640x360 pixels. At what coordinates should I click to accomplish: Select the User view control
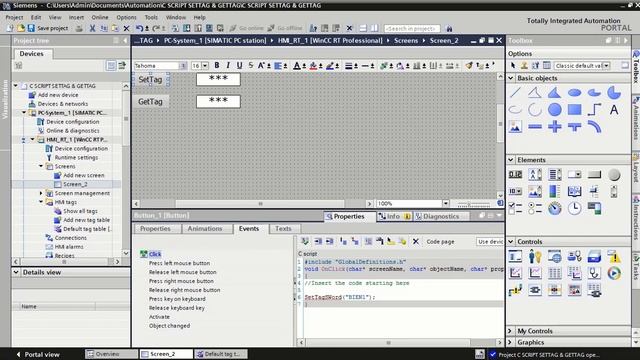tap(535, 256)
